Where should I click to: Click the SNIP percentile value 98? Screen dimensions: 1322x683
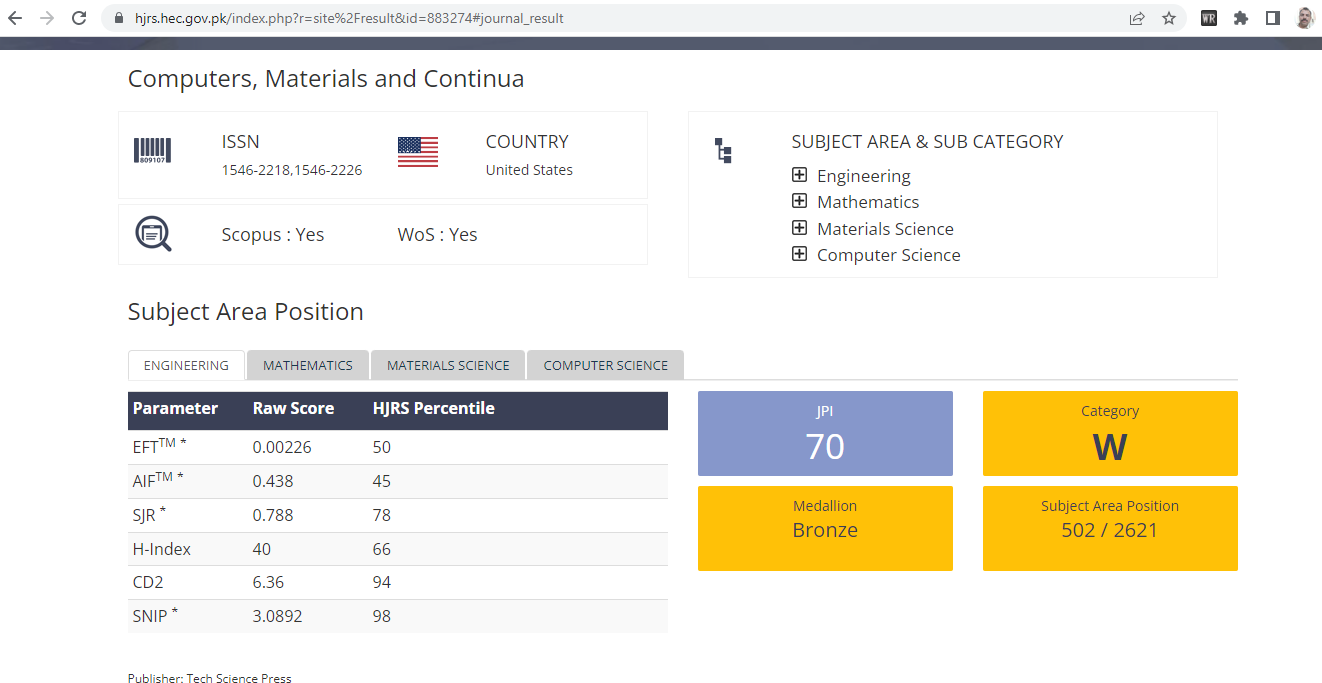tap(381, 616)
